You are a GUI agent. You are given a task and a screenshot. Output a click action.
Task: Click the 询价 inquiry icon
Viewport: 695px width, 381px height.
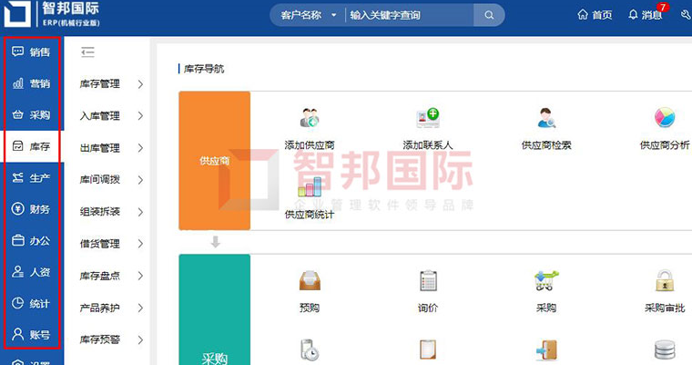428,280
